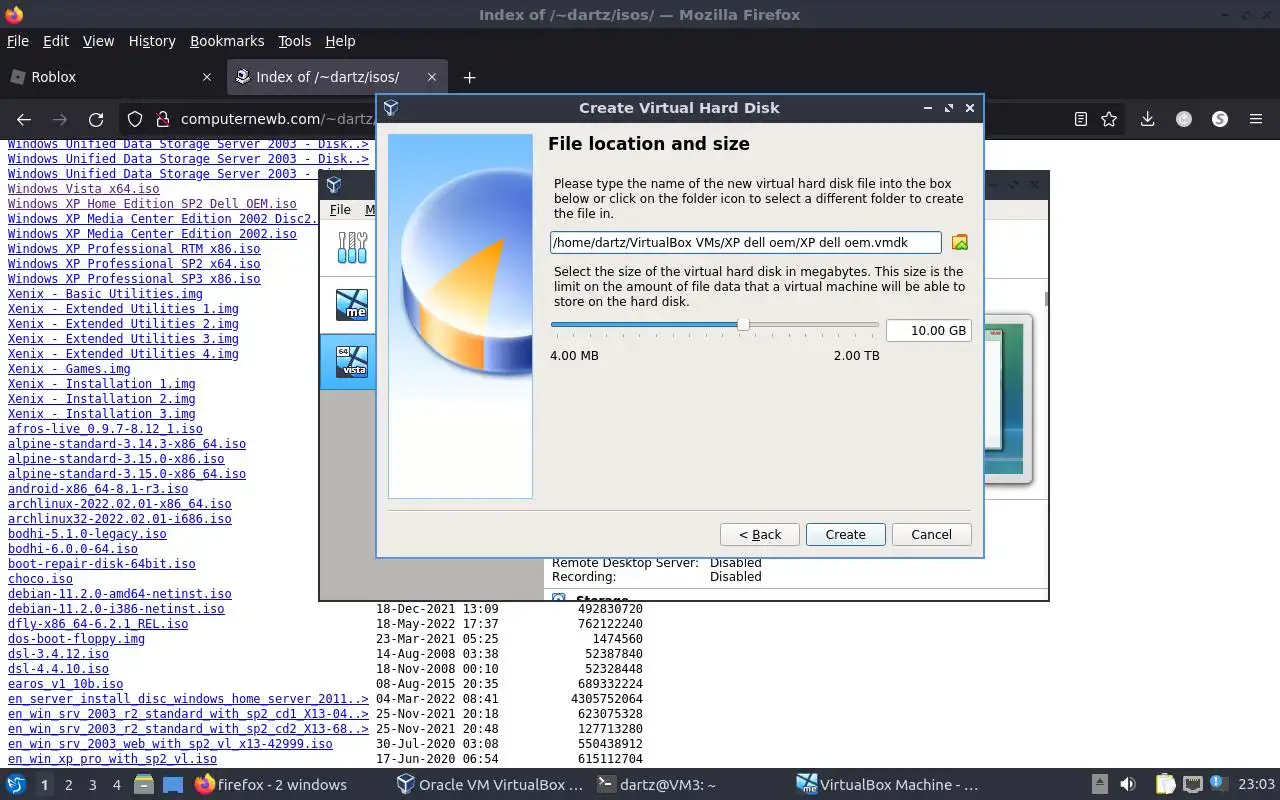1280x800 pixels.
Task: Click the notification info tray icon
Action: click(1220, 784)
